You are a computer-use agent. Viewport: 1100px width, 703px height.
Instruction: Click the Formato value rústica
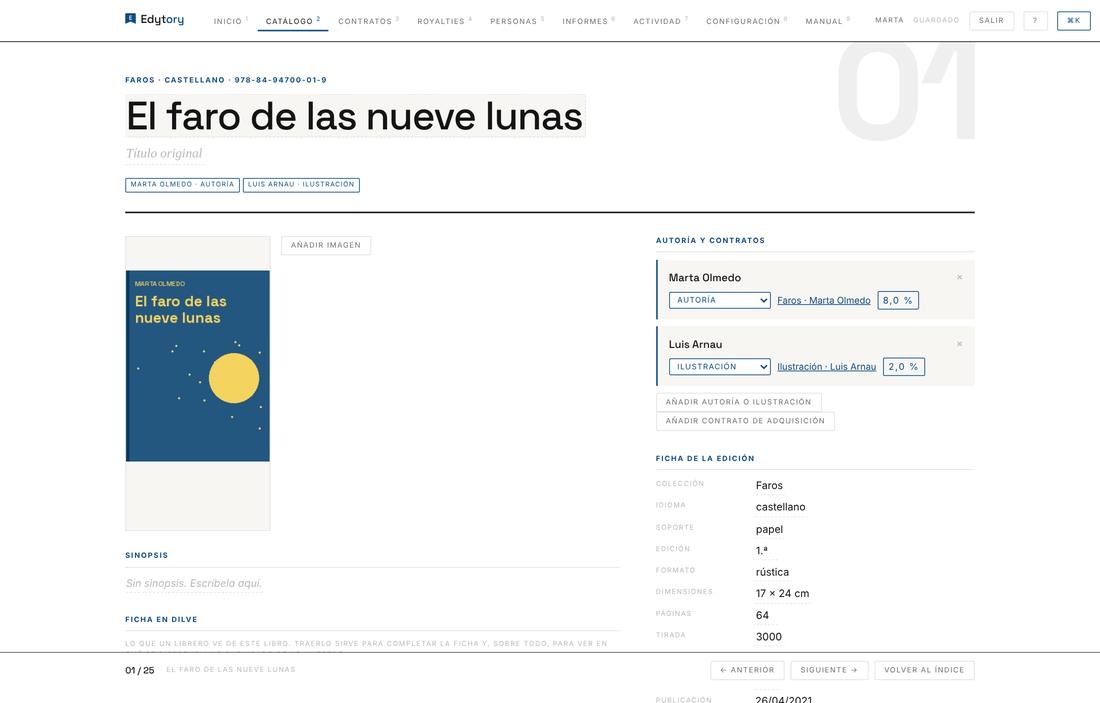pyautogui.click(x=772, y=573)
